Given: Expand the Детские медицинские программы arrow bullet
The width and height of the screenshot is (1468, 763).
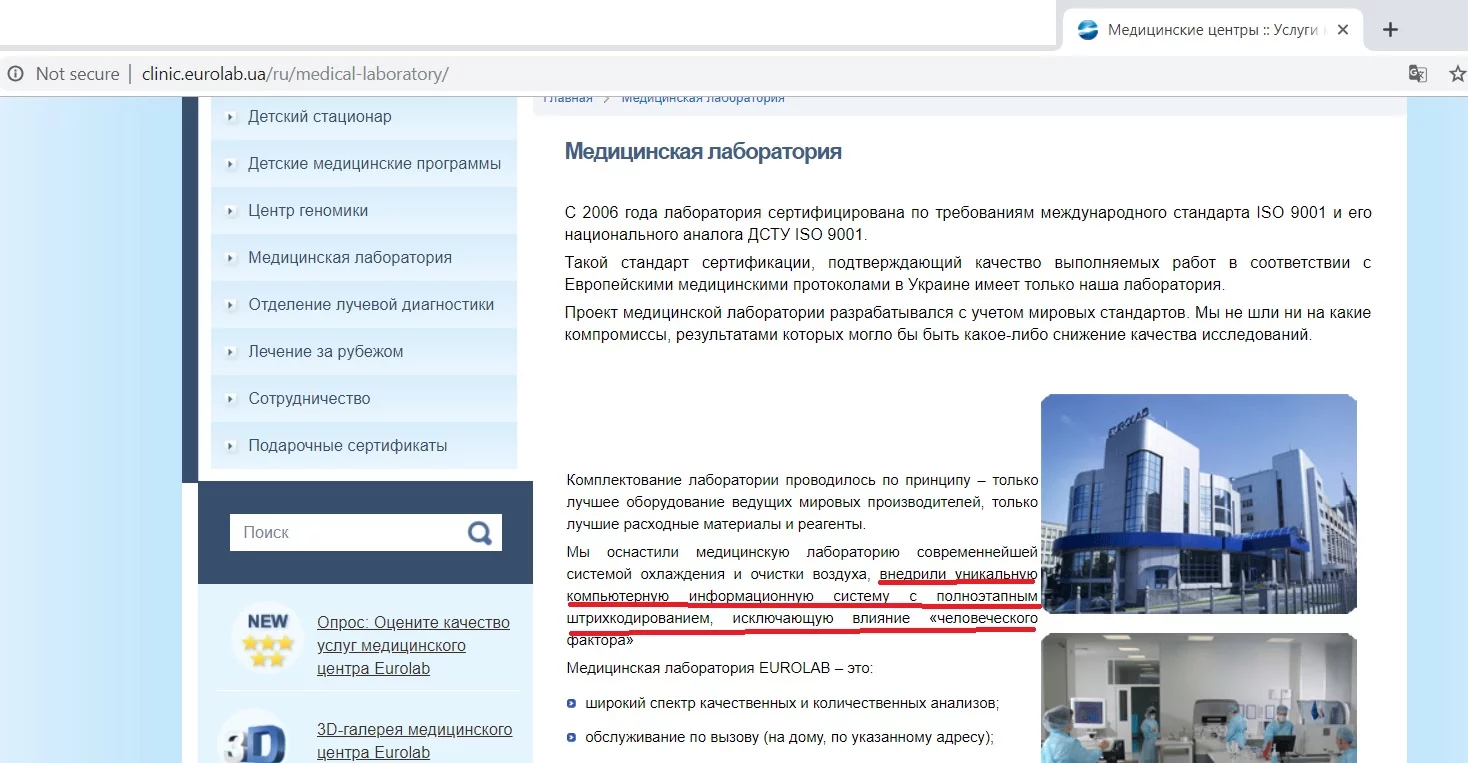Looking at the screenshot, I should pos(231,164).
